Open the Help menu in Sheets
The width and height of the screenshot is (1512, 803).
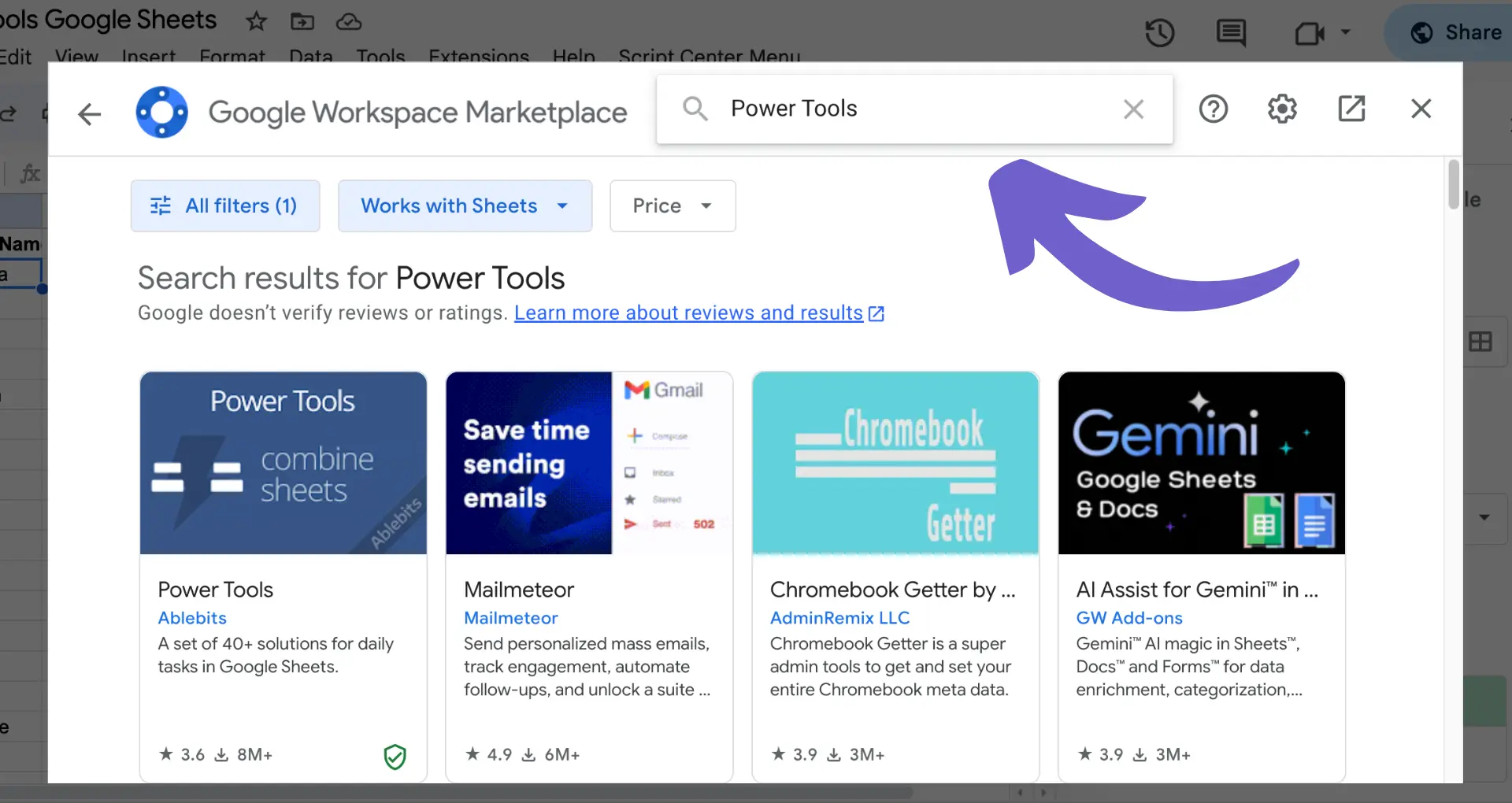pos(574,57)
